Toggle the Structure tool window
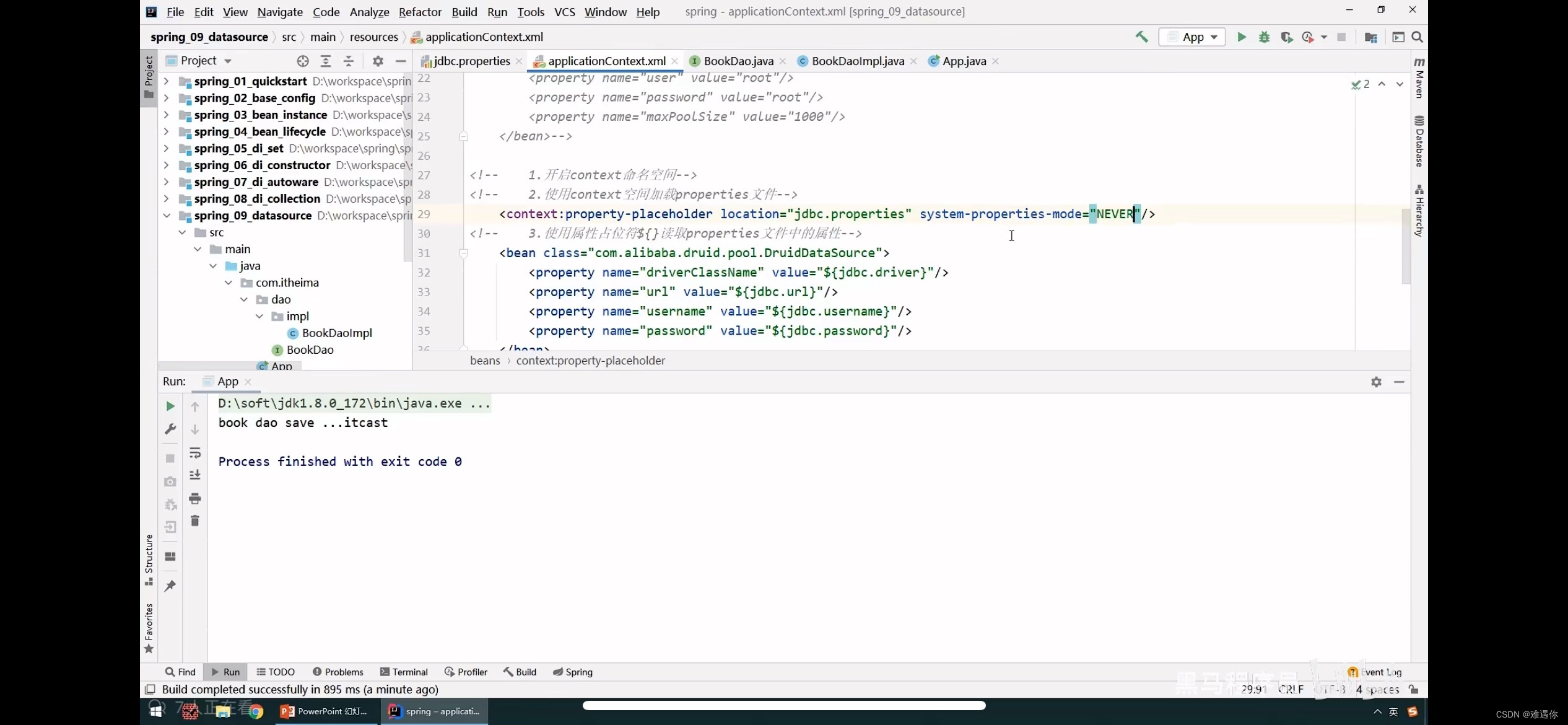 pyautogui.click(x=149, y=560)
